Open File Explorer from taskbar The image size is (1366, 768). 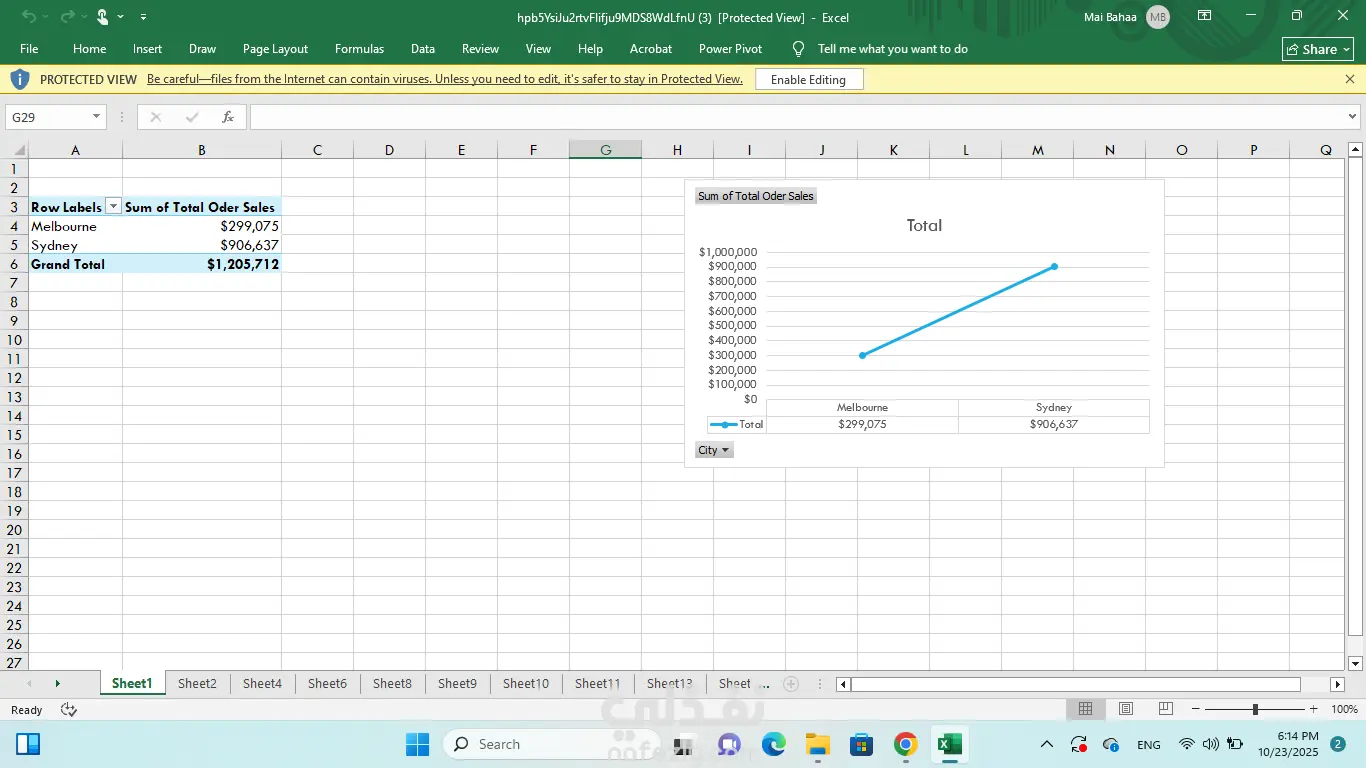(818, 744)
